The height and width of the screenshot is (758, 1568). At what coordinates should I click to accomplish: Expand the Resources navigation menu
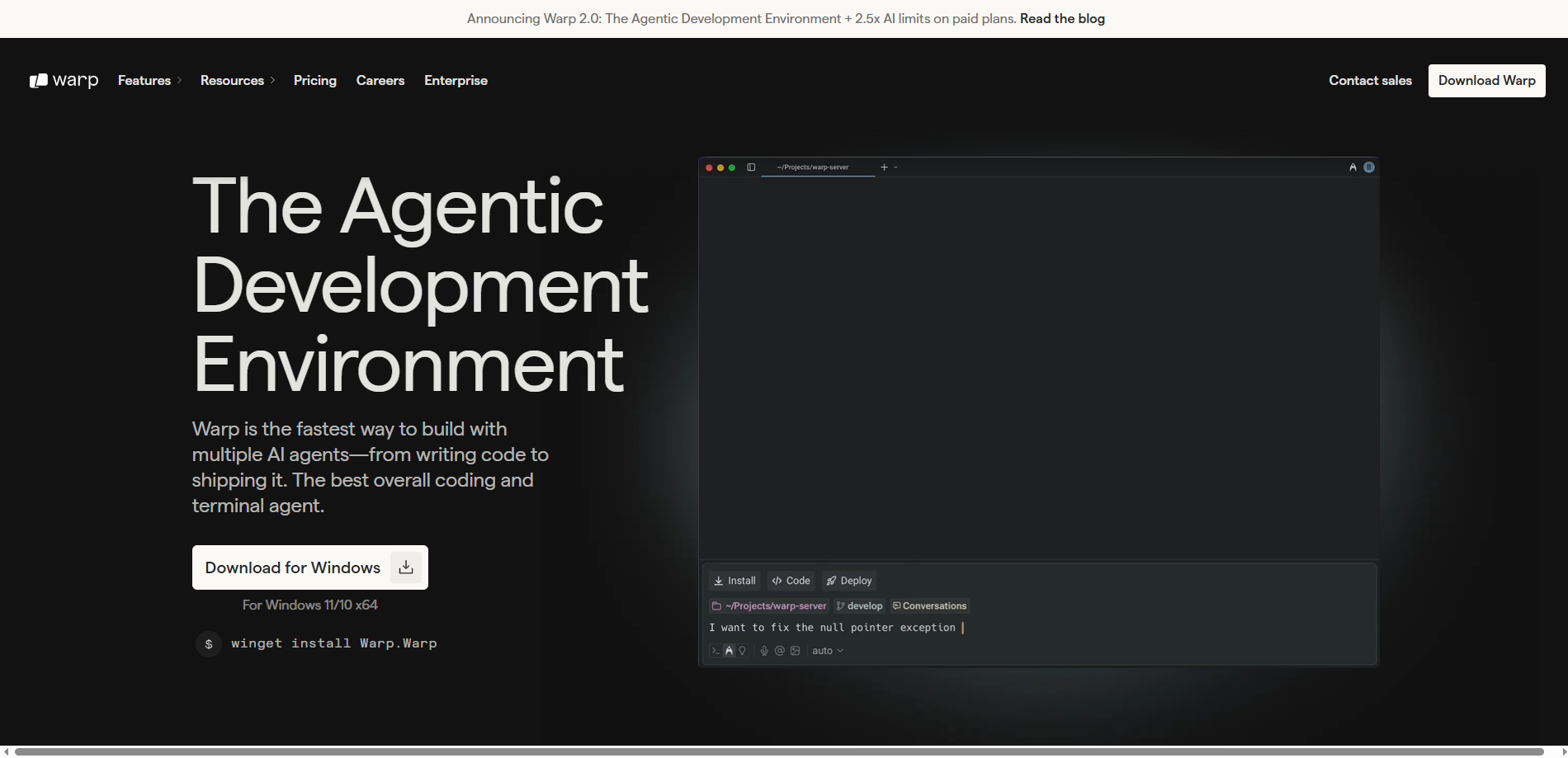(x=237, y=80)
